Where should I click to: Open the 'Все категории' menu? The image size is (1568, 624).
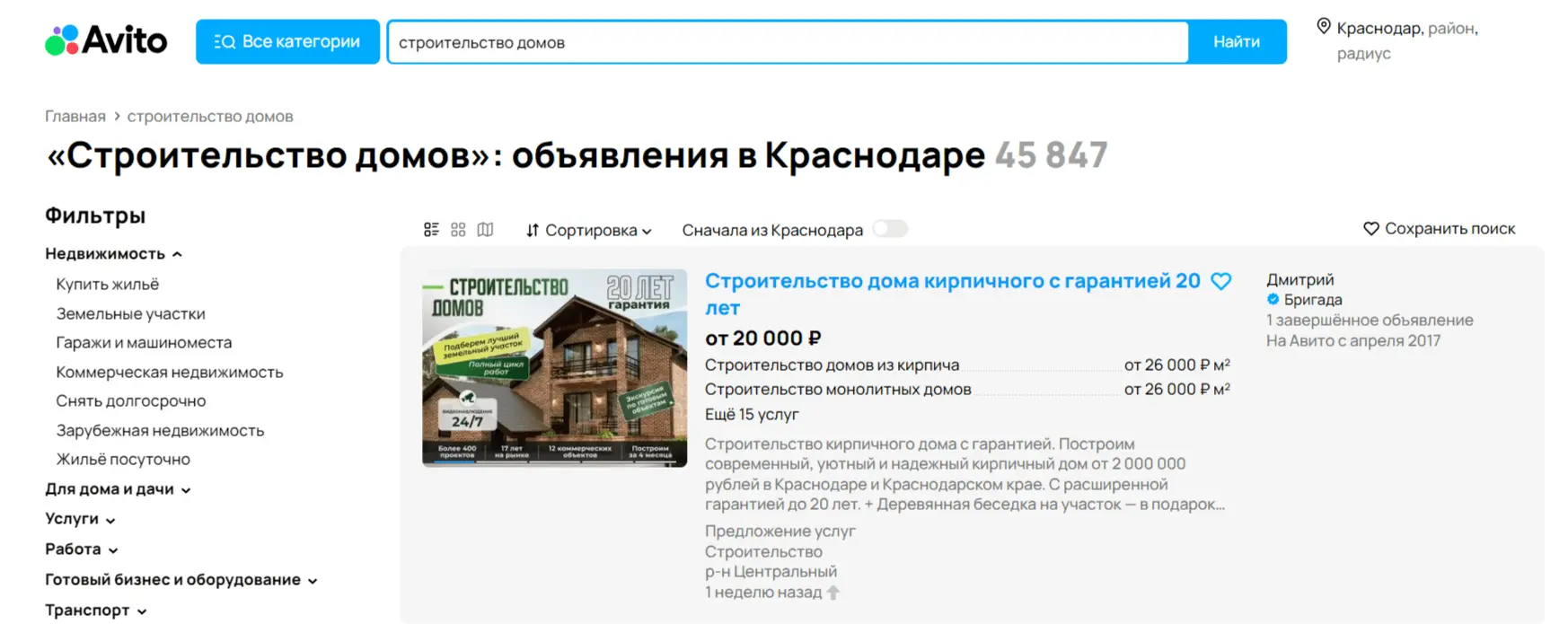[287, 41]
